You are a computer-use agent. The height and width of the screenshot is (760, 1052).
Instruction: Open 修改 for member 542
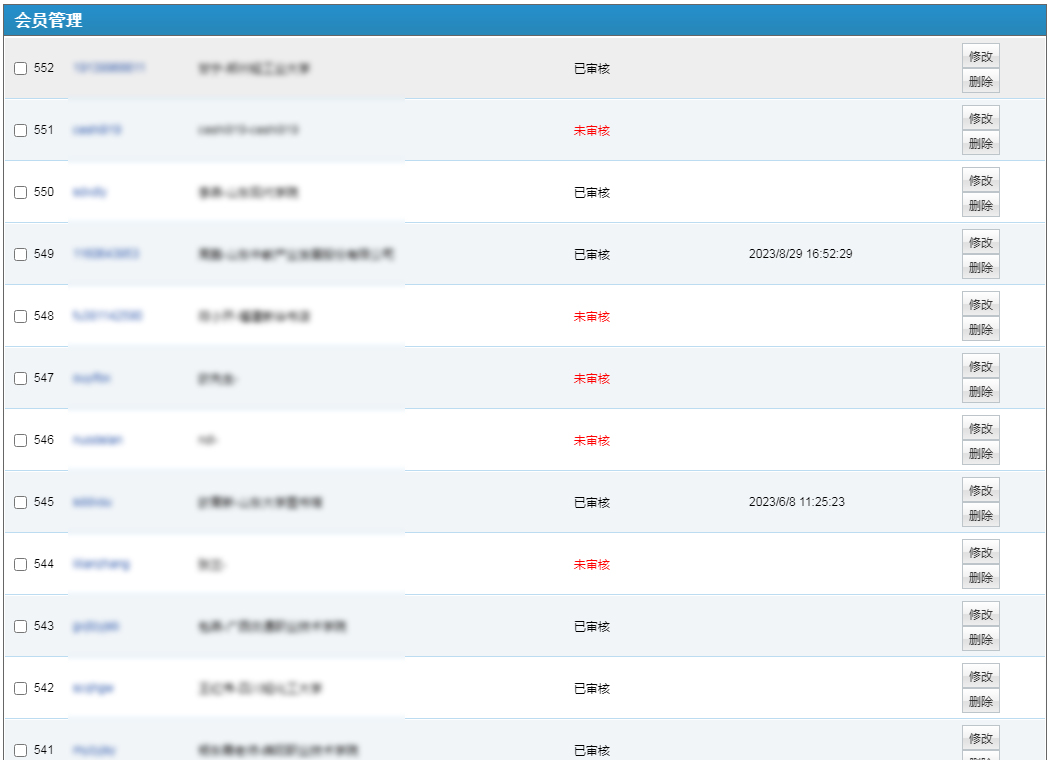tap(980, 676)
